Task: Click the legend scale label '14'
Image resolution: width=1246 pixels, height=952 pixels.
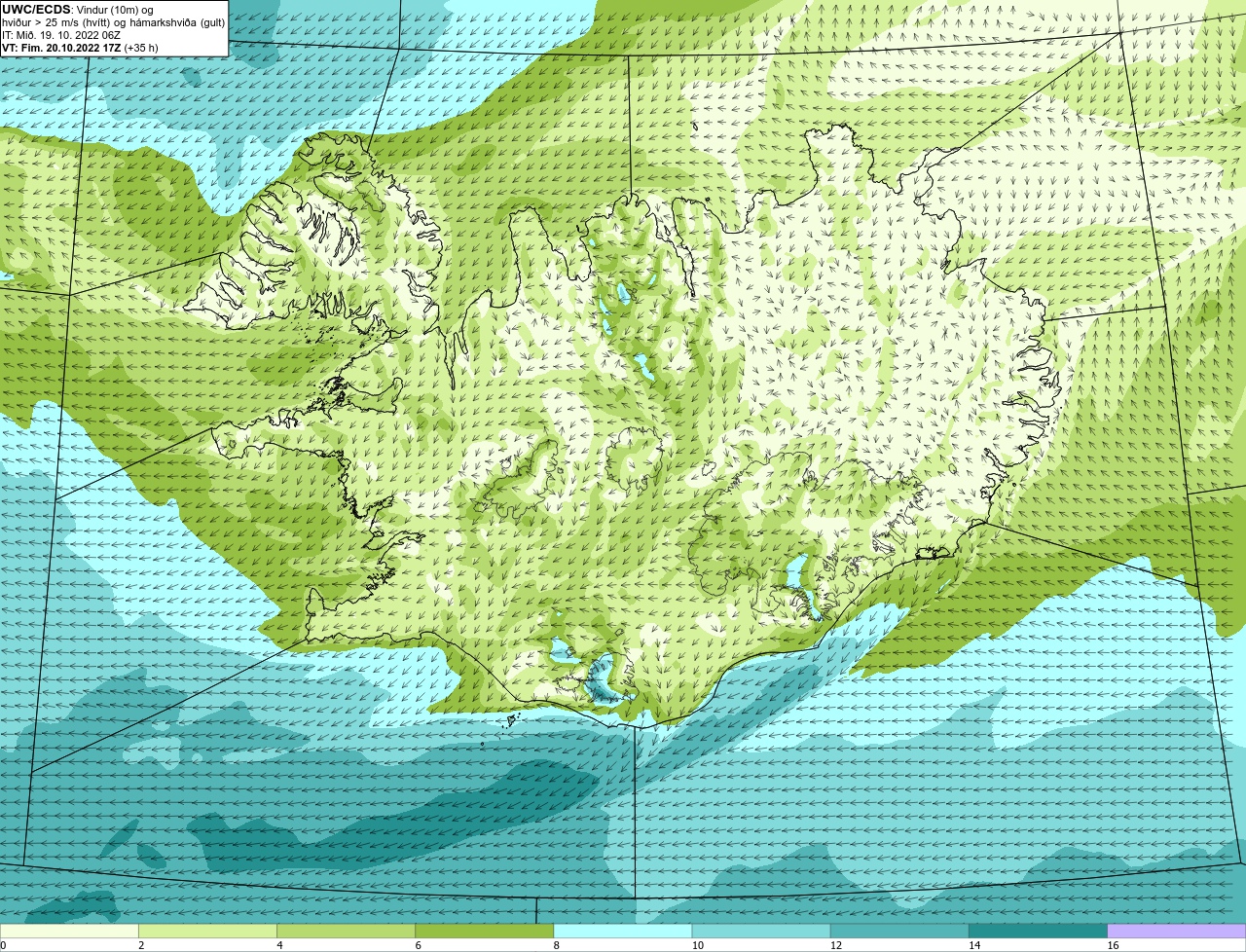Action: click(x=973, y=945)
